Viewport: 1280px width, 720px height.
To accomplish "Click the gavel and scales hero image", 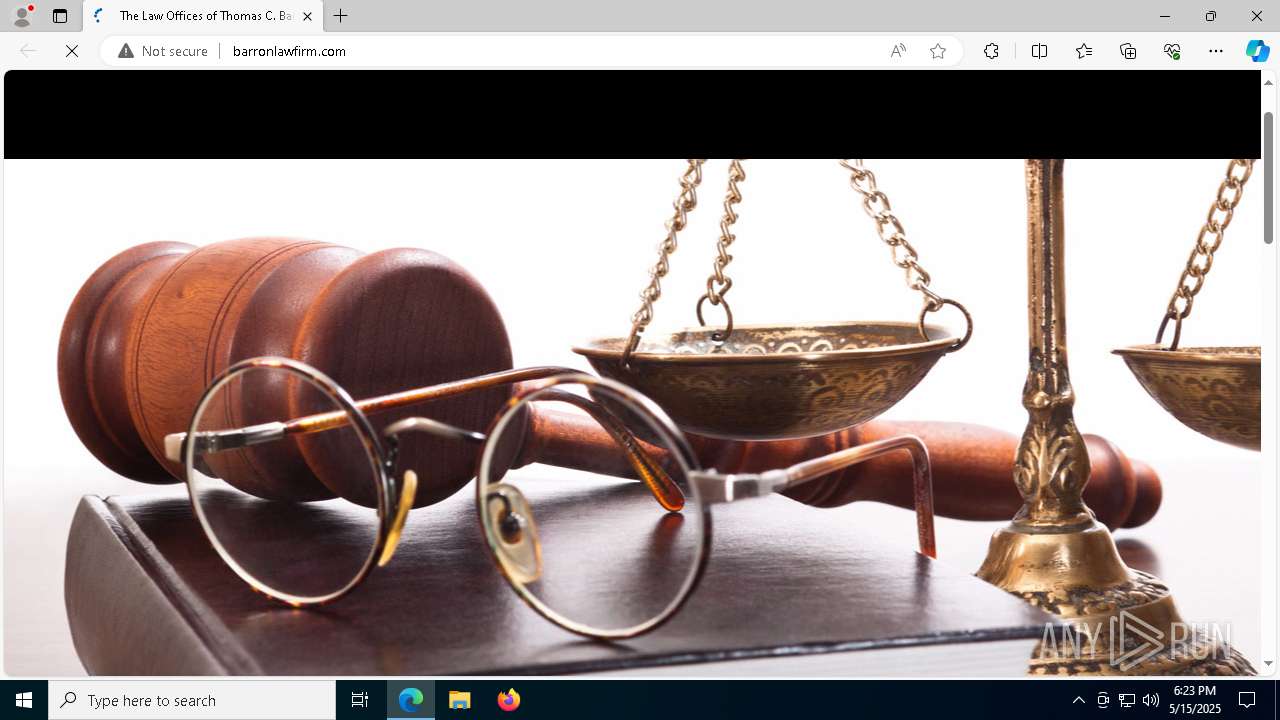I will (632, 417).
